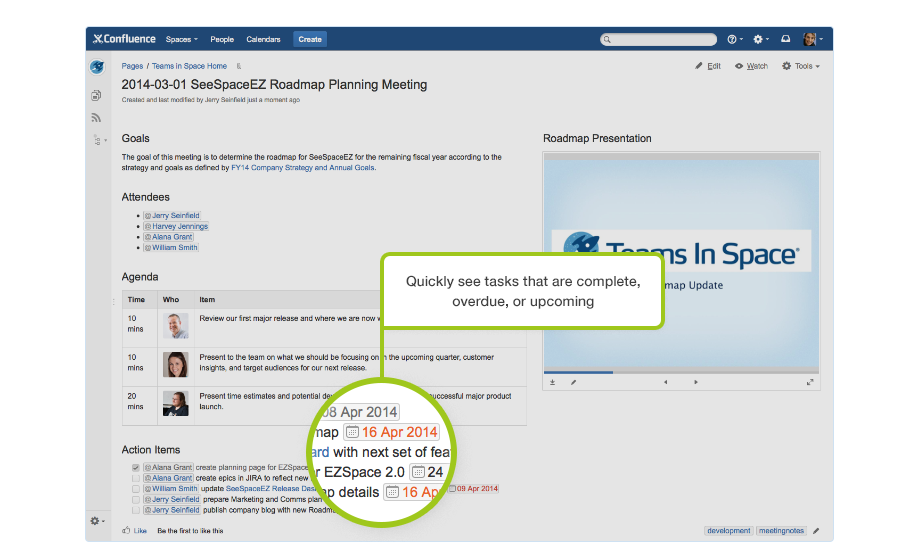Click the edit labels pencil icon
The width and height of the screenshot is (920, 542).
coord(816,530)
